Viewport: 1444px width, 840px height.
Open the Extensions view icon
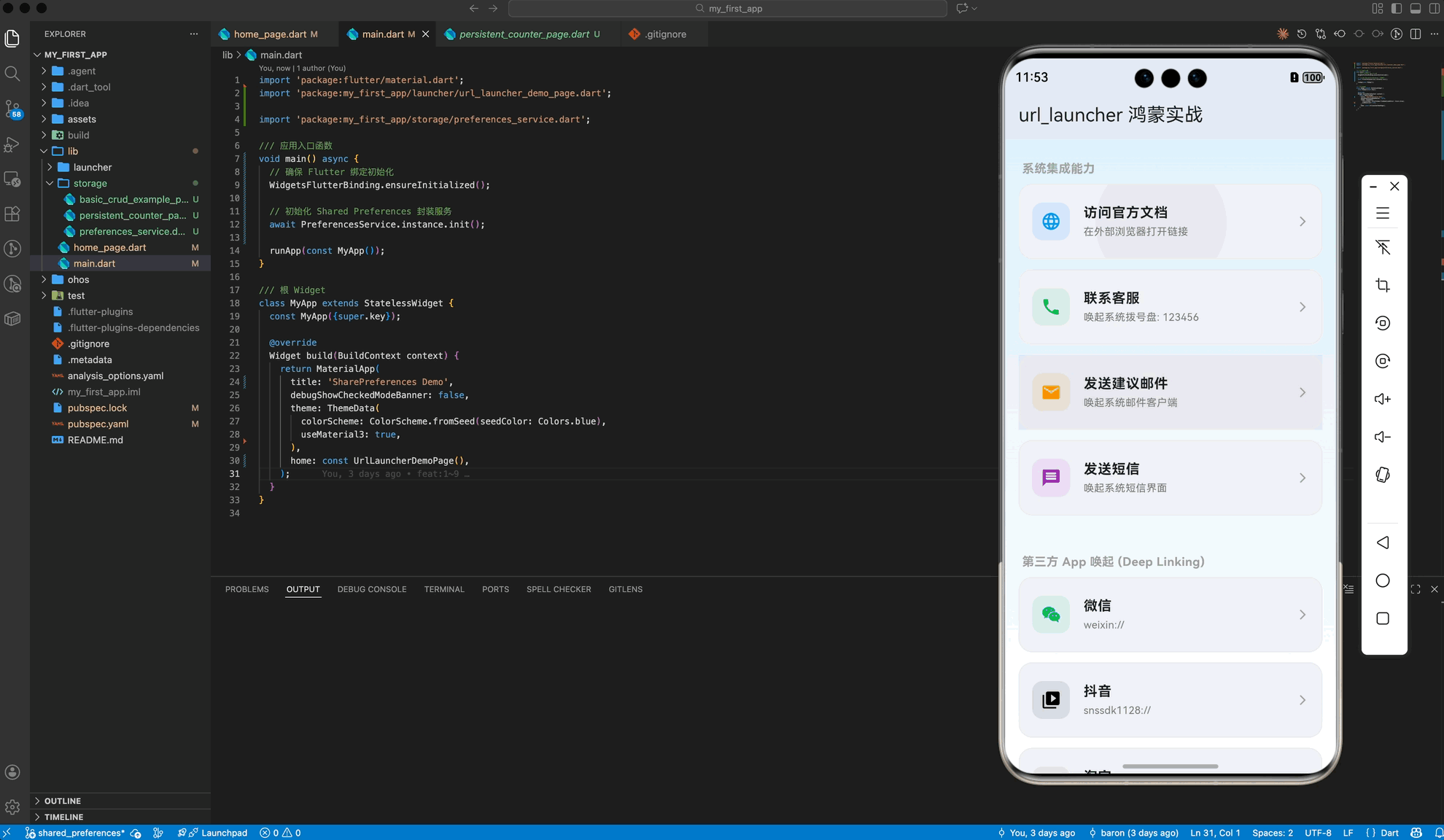coord(12,214)
